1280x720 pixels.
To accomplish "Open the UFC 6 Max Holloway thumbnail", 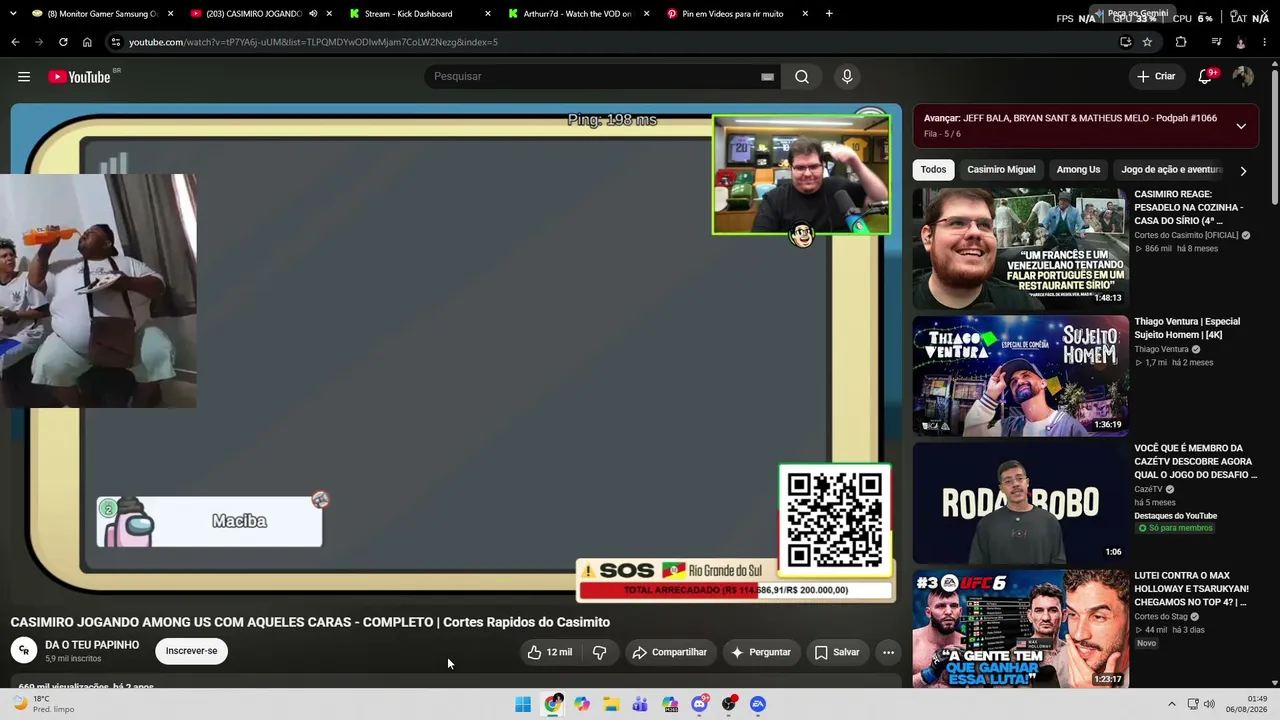I will point(1020,629).
